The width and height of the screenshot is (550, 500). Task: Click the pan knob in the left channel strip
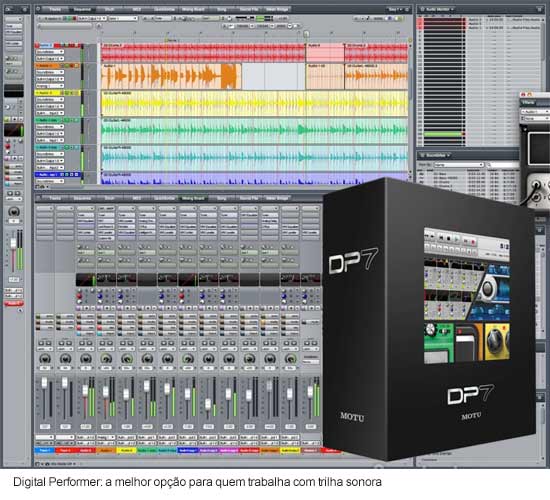pyautogui.click(x=14, y=212)
